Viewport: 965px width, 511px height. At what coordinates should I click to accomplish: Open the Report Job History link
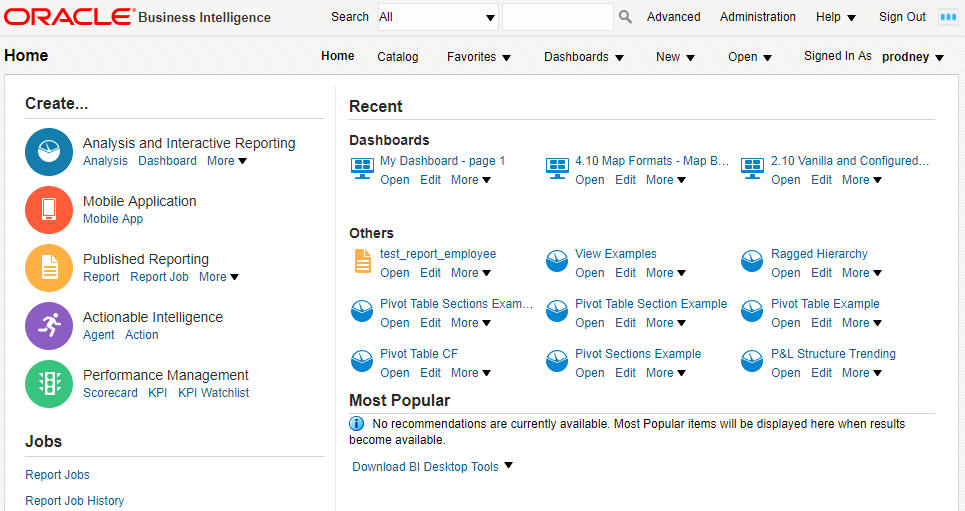point(74,501)
